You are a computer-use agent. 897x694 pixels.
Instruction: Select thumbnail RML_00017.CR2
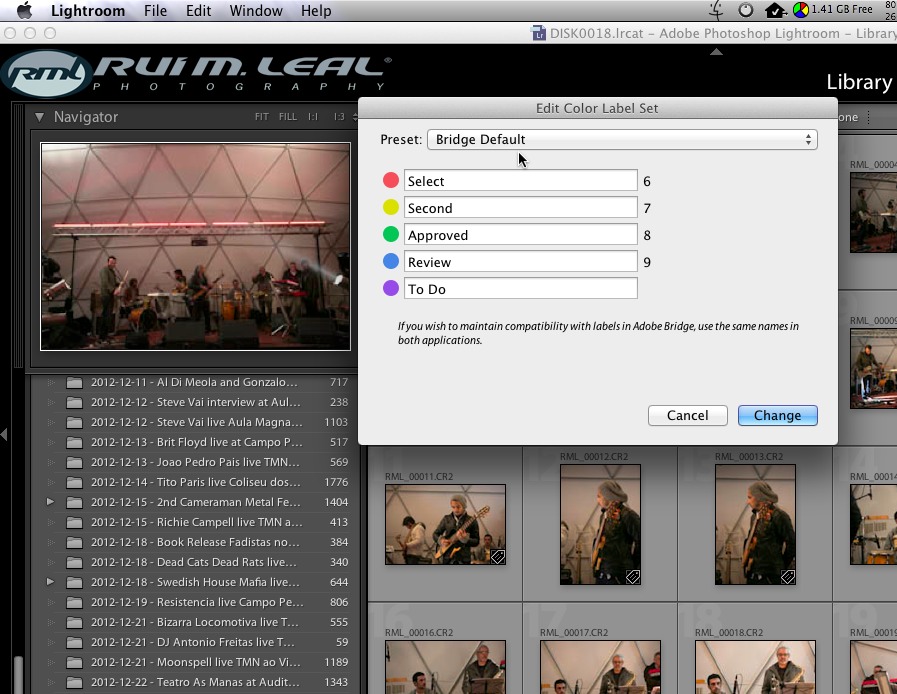(x=600, y=667)
